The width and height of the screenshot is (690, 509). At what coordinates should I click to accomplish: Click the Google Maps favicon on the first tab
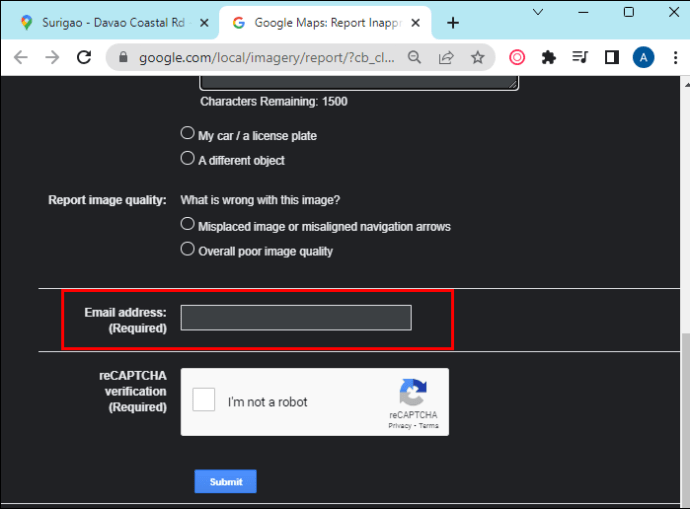(27, 23)
